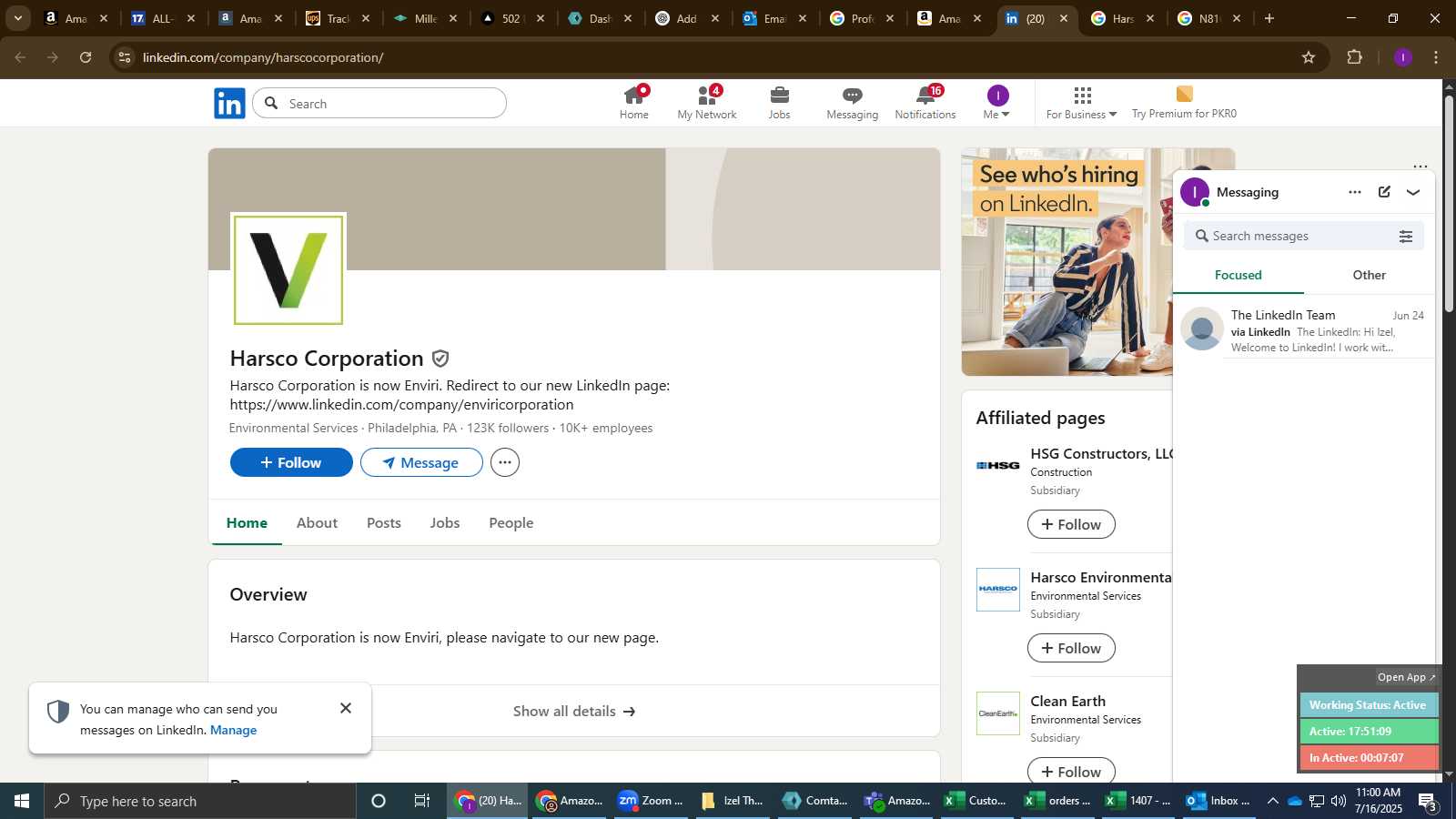The height and width of the screenshot is (819, 1456).
Task: Open browser Extensions icon
Action: (1355, 57)
